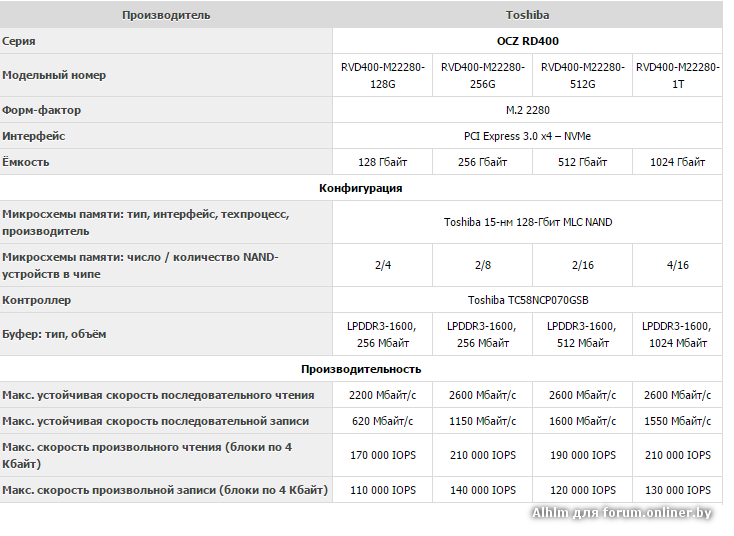Click model number RVD400-M22280-256G

click(483, 75)
